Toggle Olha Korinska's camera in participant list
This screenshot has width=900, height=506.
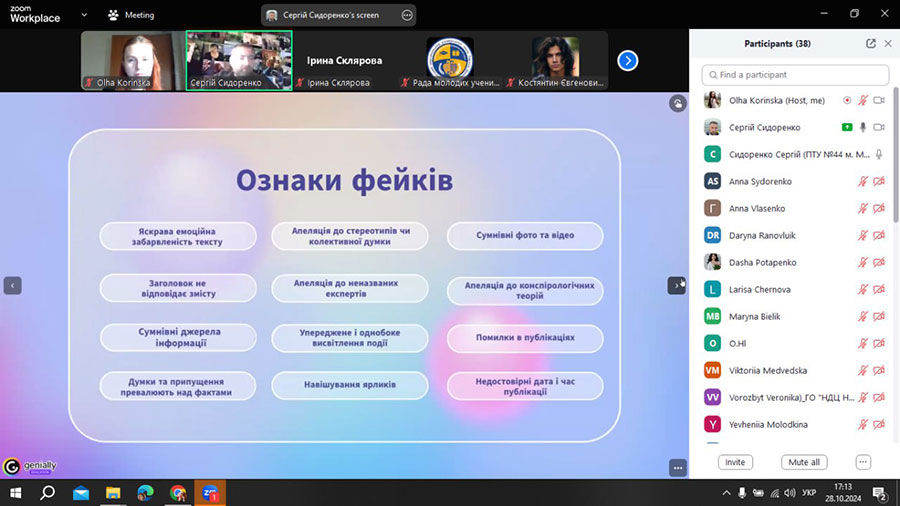(879, 100)
